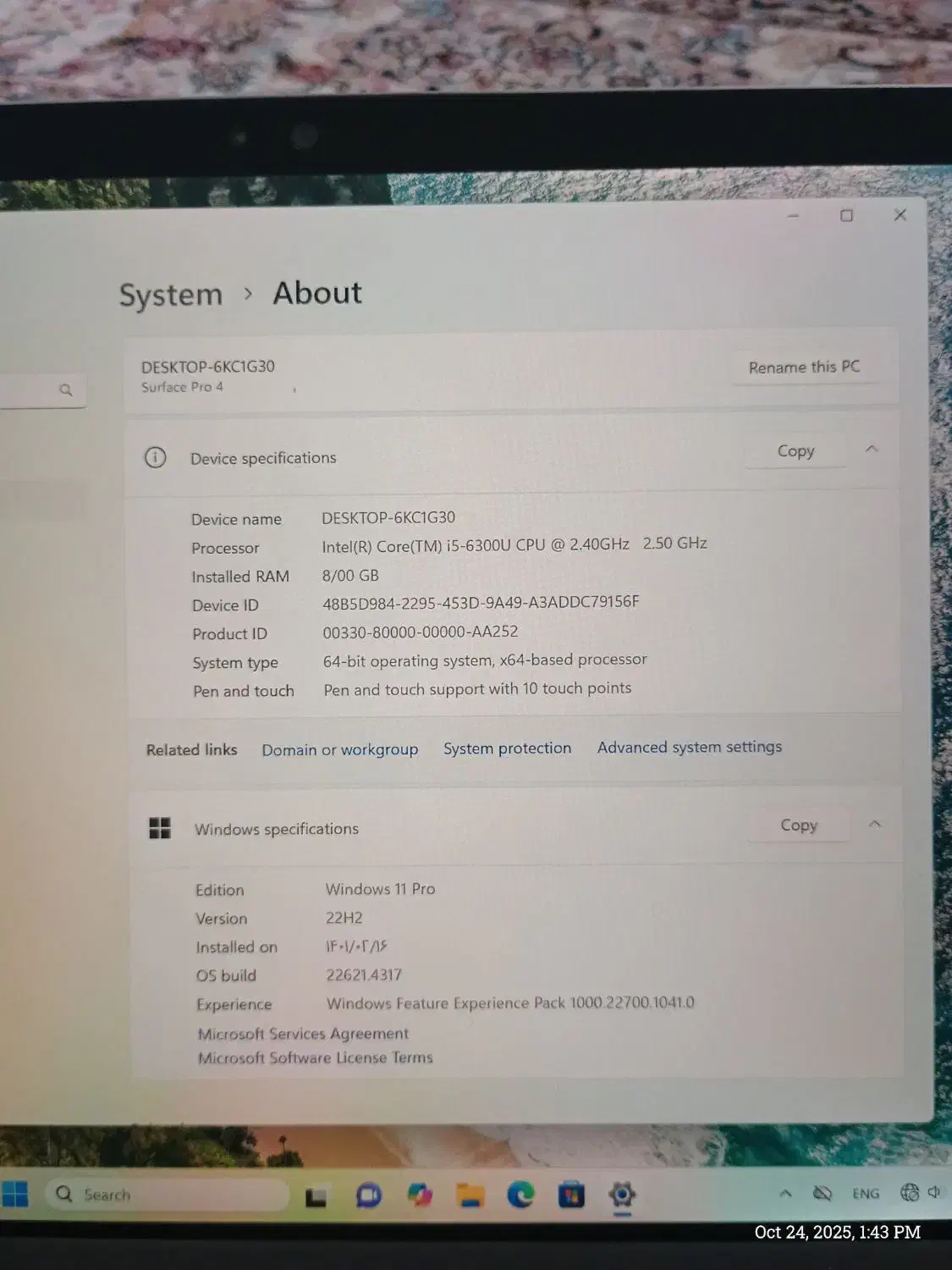Open Microsoft Software License Terms link

(315, 1057)
